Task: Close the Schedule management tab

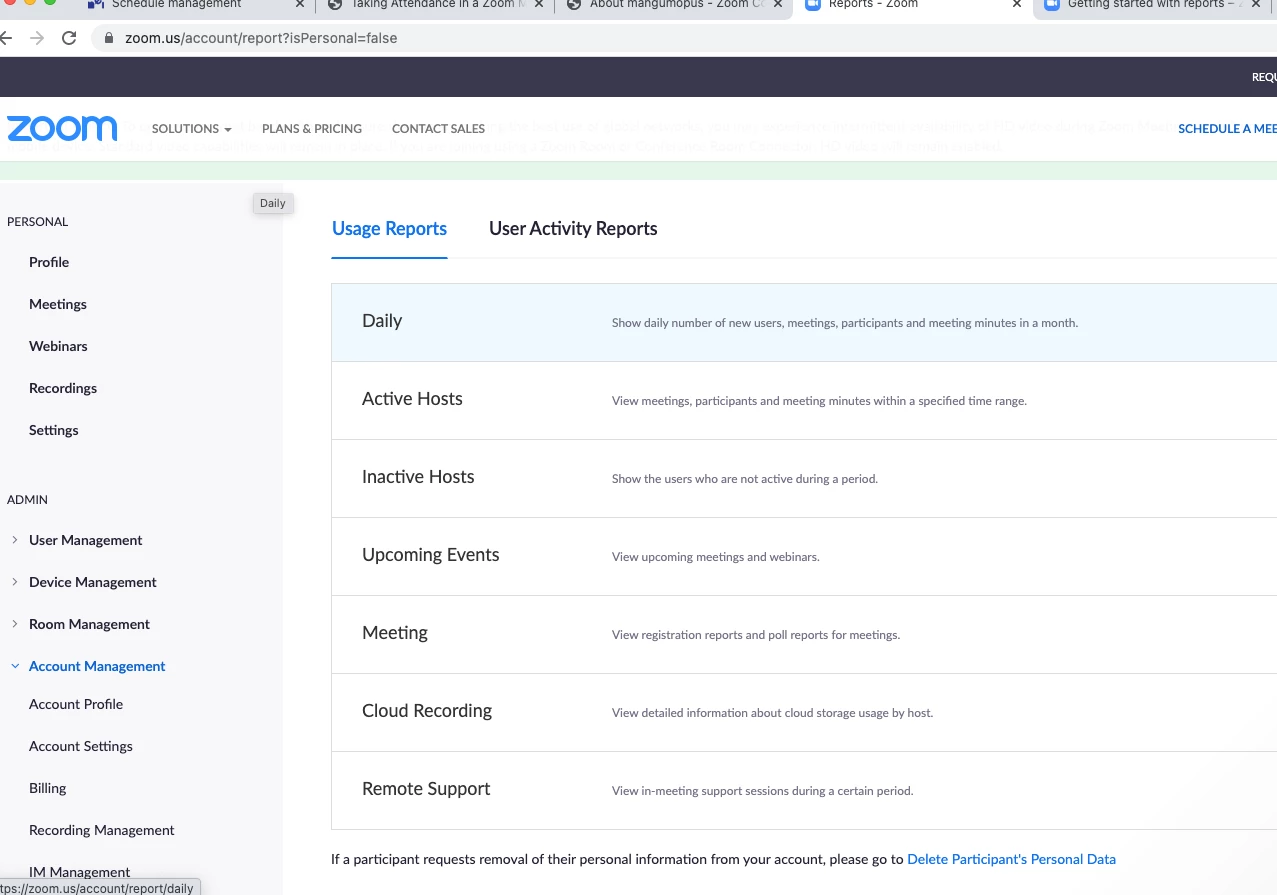Action: point(300,4)
